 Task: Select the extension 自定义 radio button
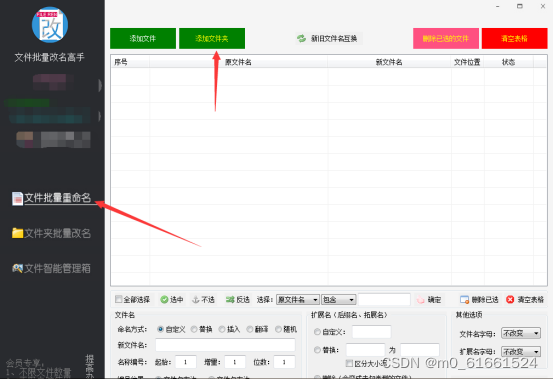pos(317,332)
